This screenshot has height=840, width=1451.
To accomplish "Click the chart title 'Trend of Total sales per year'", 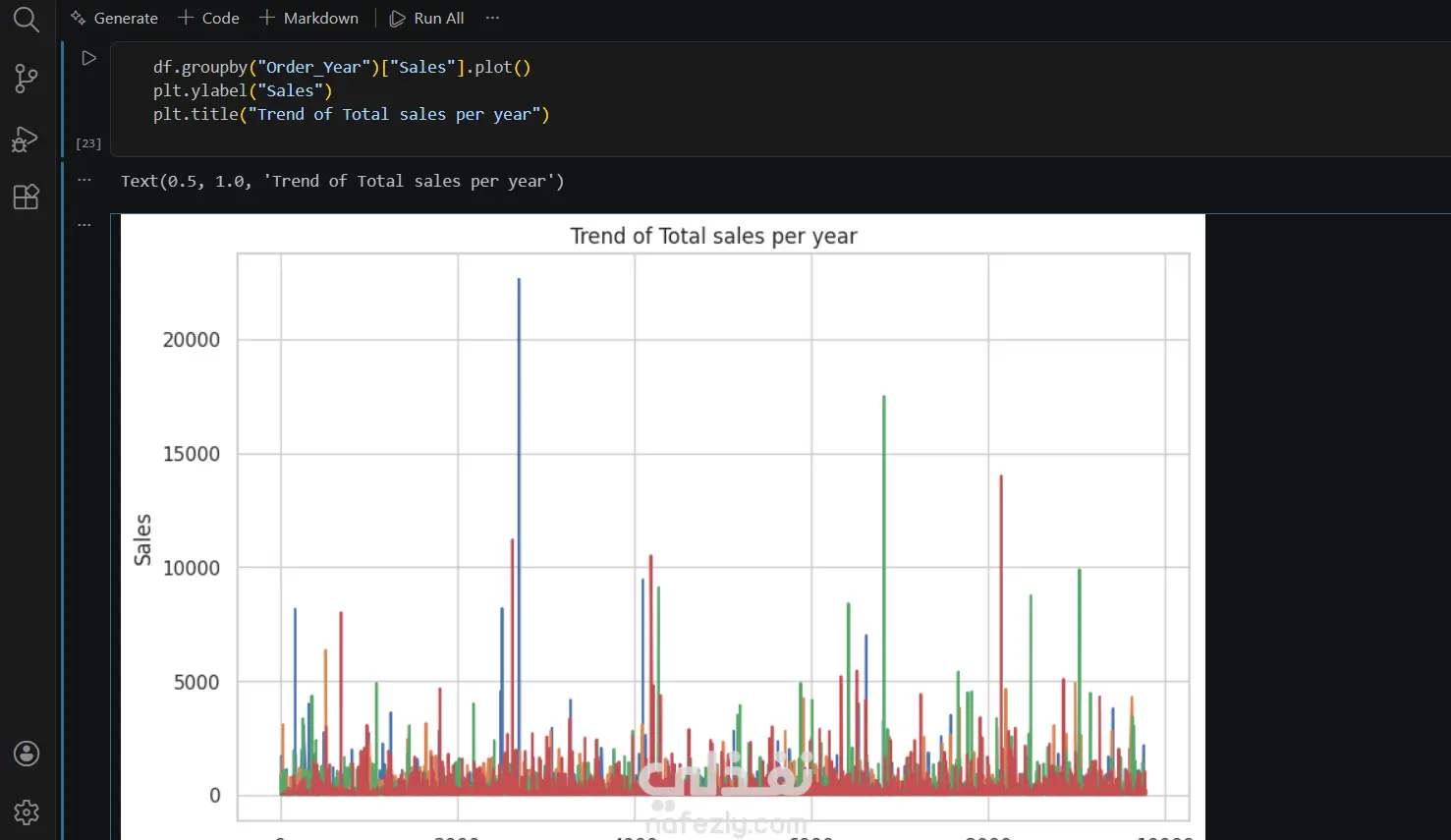I will pyautogui.click(x=713, y=236).
